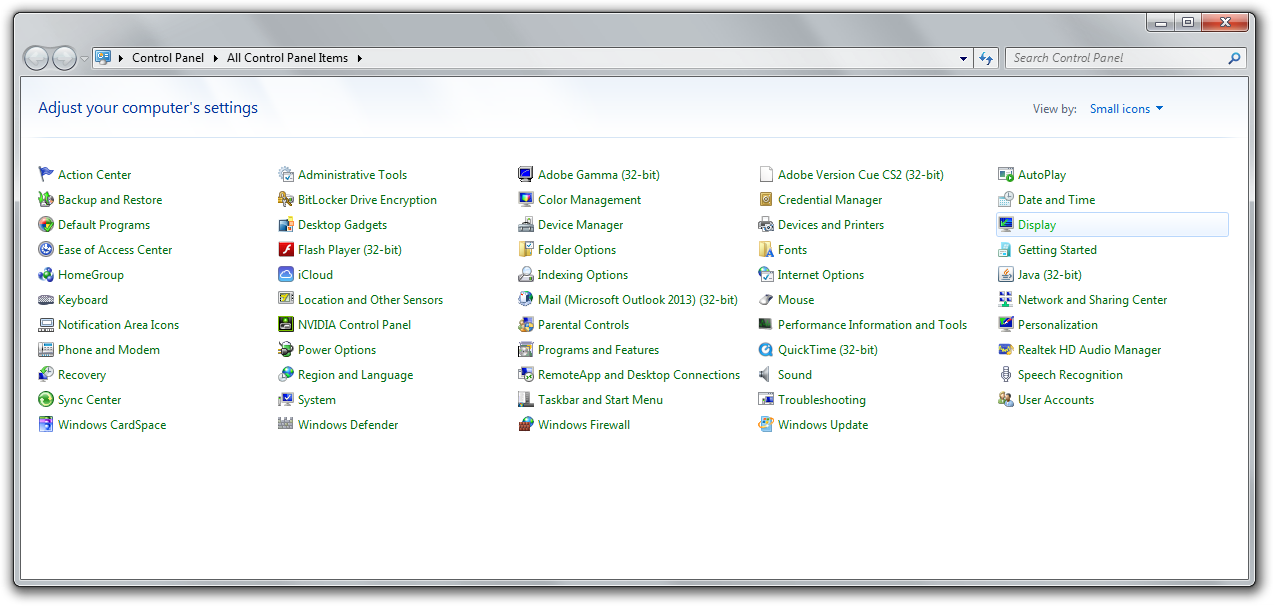Viewport: 1274px width, 606px height.
Task: Open Devices and Printers link
Action: point(831,224)
